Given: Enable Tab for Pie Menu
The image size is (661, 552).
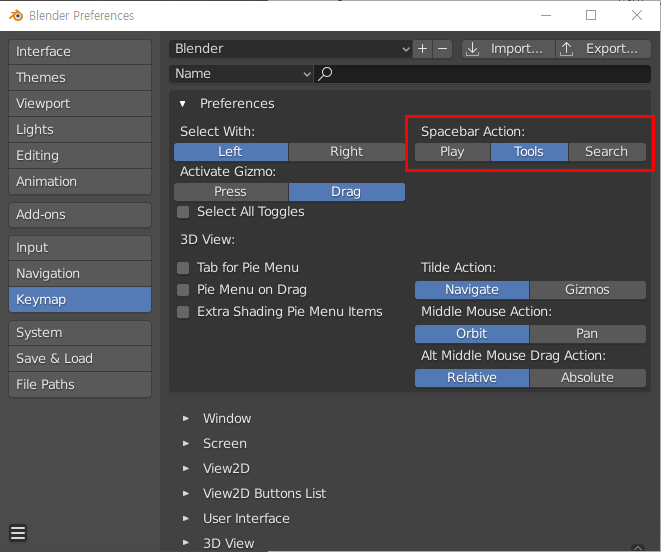Looking at the screenshot, I should point(183,268).
